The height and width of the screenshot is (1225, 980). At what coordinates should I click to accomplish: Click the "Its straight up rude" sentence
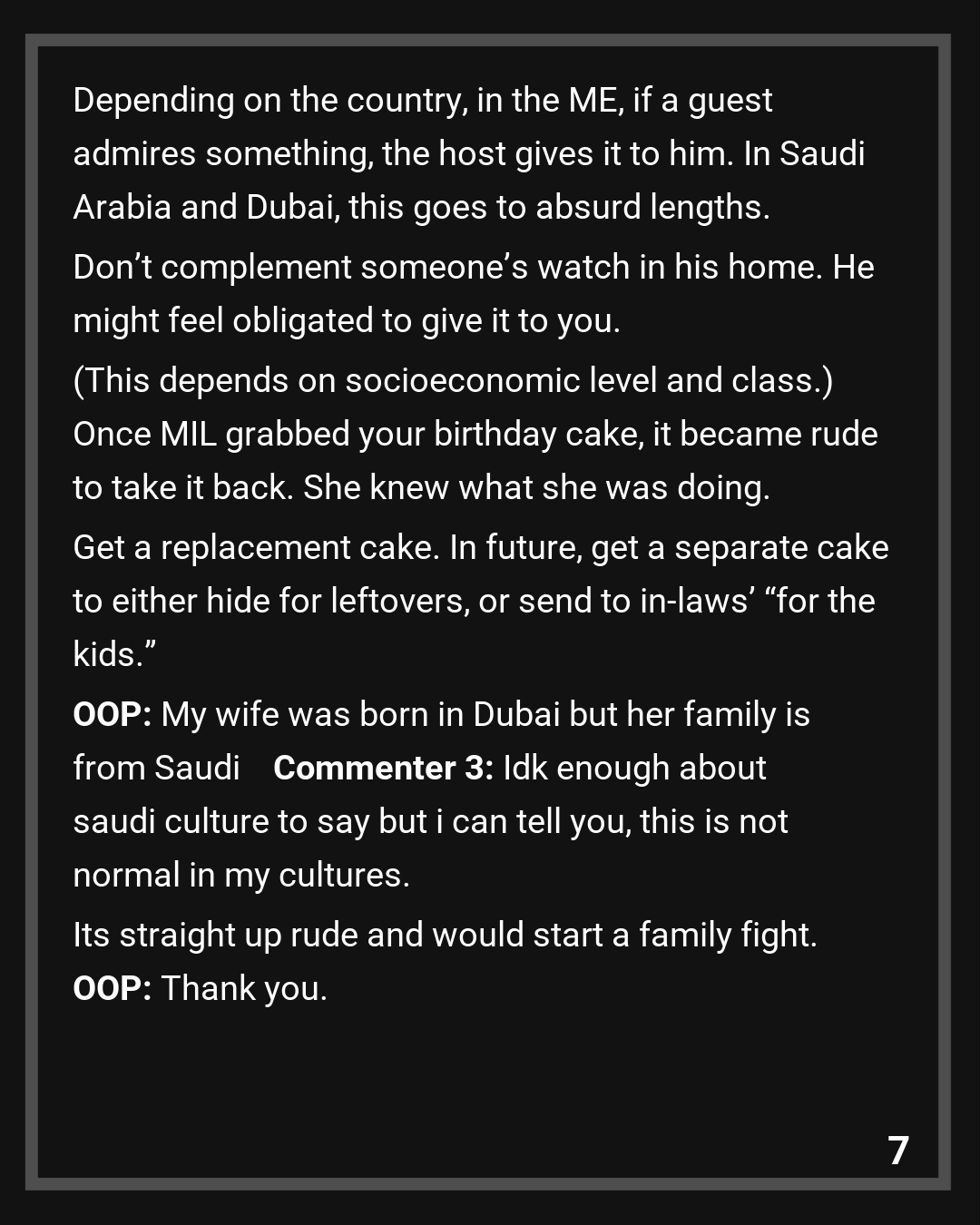(445, 936)
